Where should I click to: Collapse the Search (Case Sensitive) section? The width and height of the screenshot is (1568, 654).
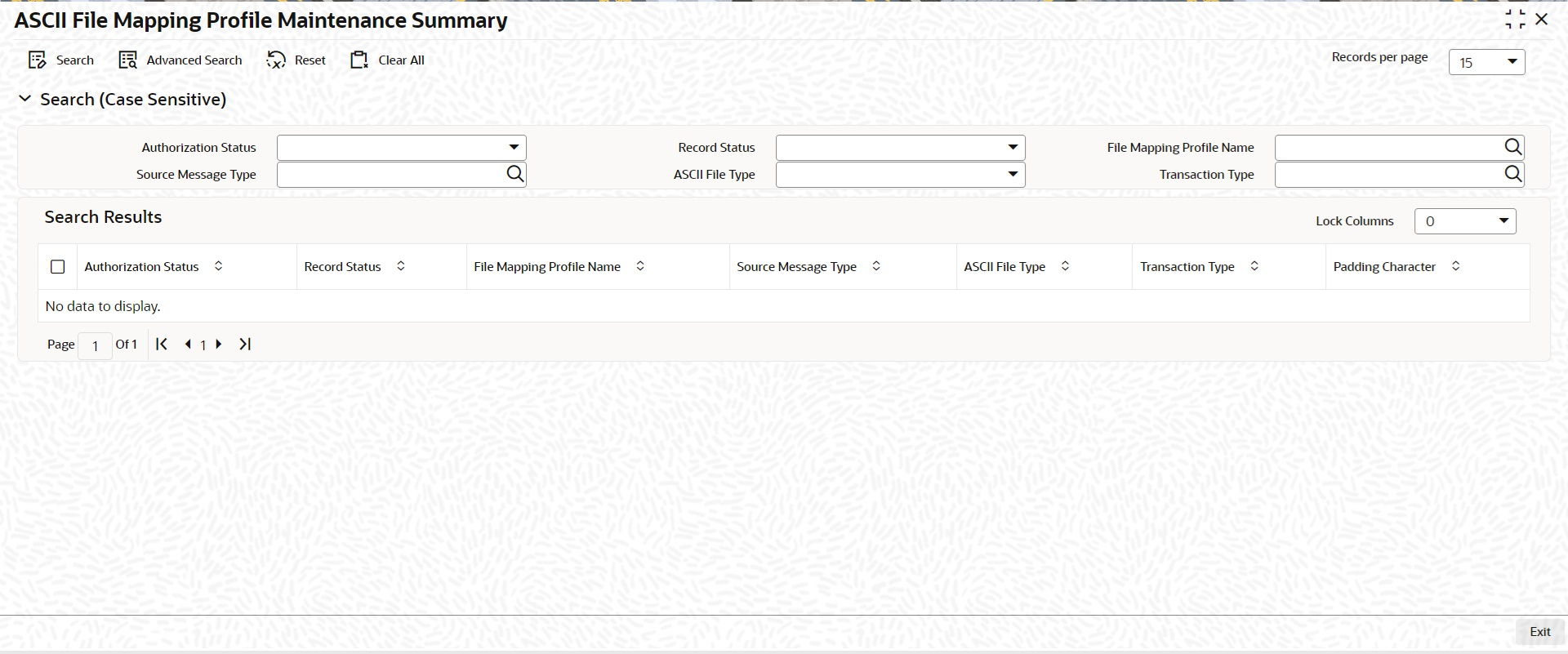(x=25, y=99)
